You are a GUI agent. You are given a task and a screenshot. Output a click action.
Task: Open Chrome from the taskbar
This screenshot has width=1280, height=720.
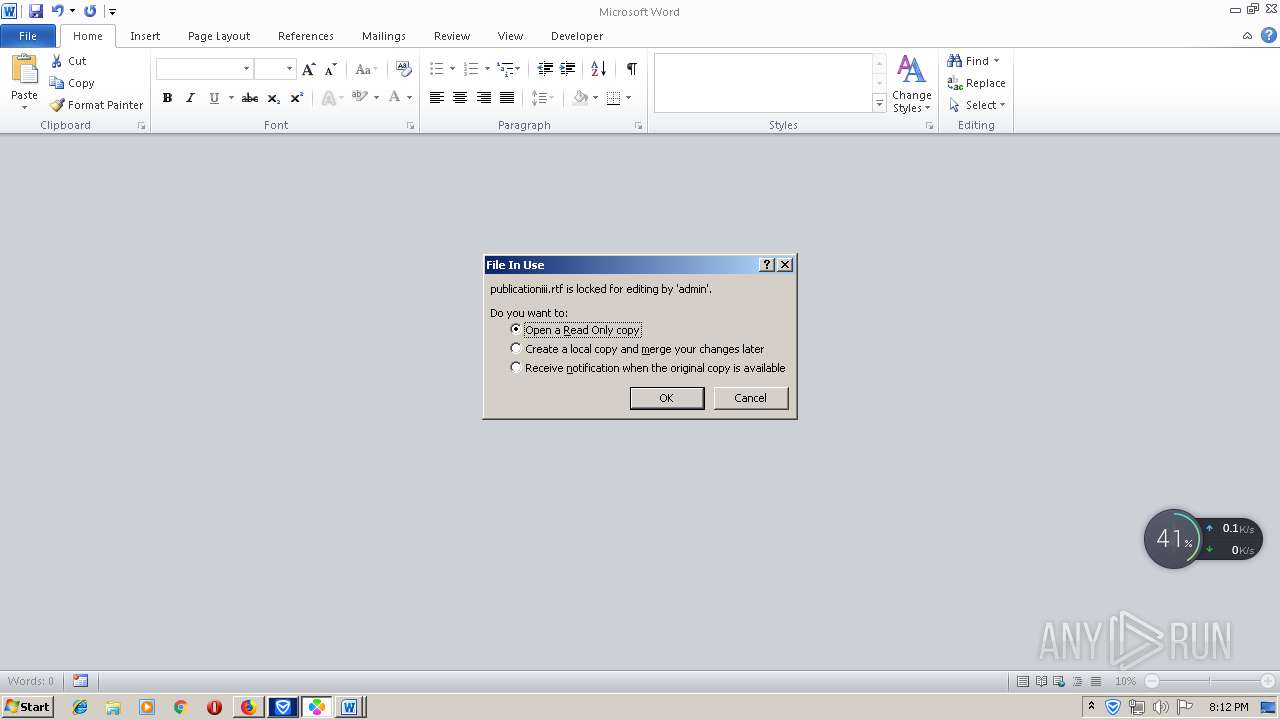tap(180, 707)
